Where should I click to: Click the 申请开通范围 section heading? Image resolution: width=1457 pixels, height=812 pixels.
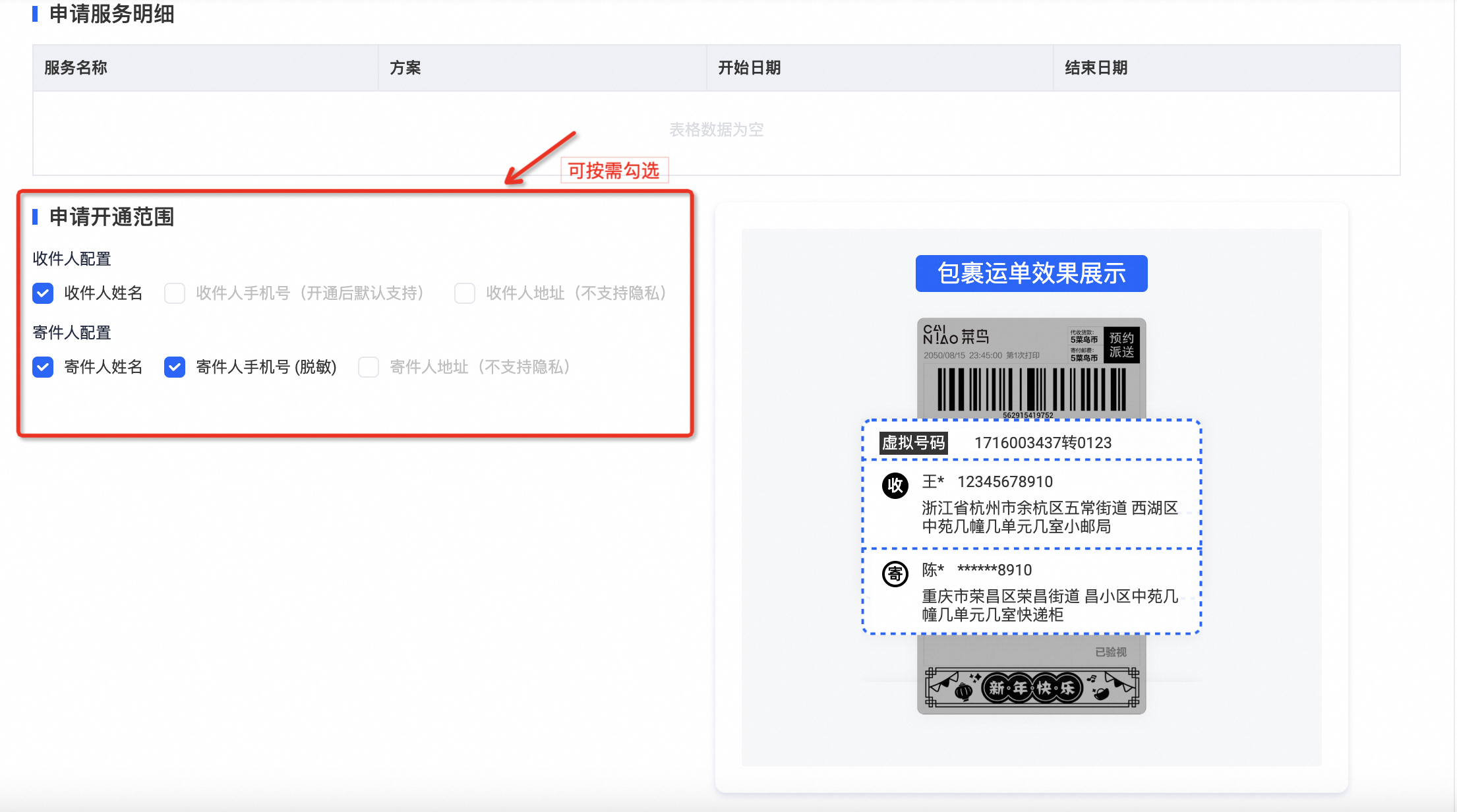point(112,217)
